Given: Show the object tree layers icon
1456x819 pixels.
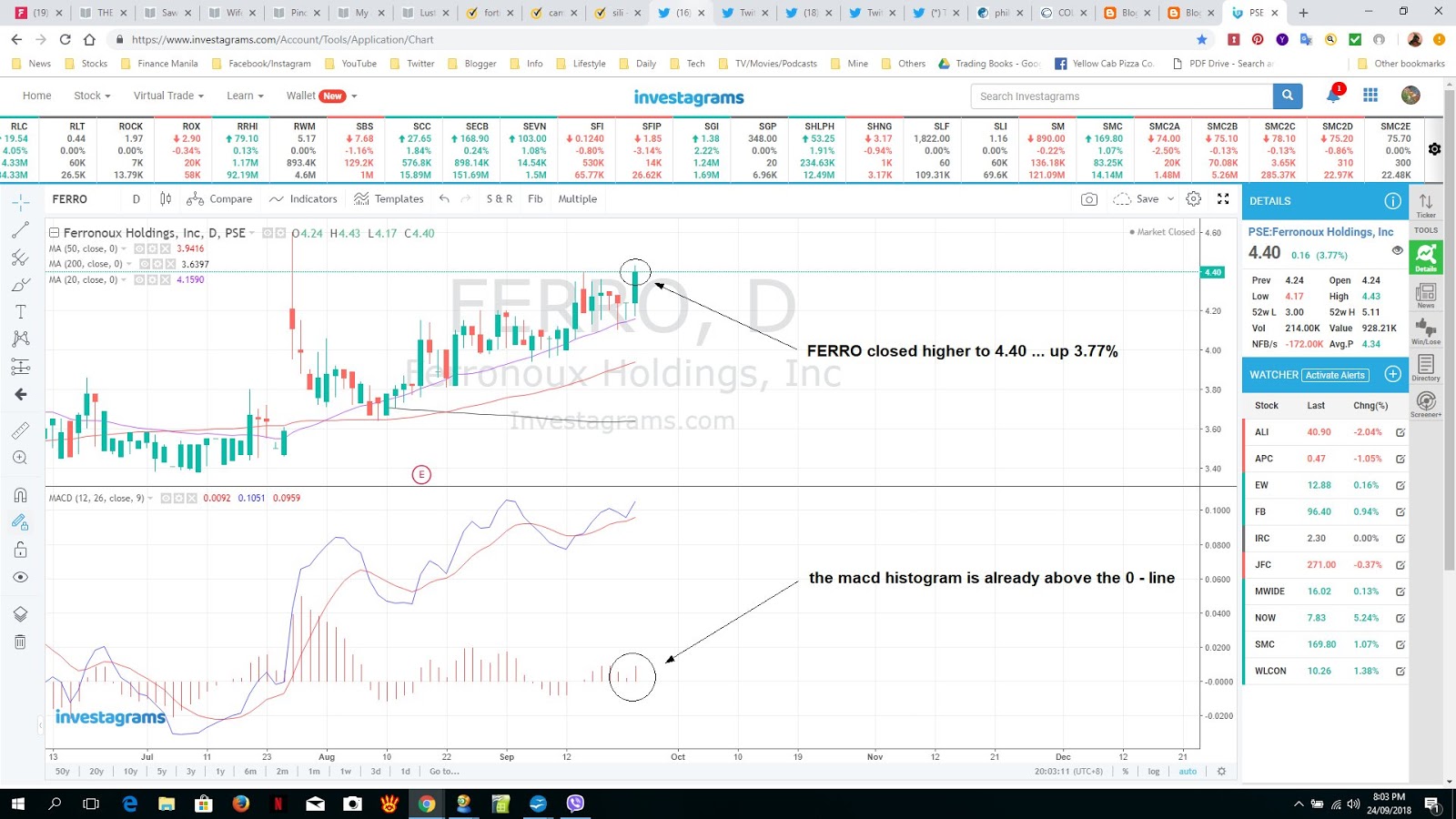Looking at the screenshot, I should pos(20,614).
